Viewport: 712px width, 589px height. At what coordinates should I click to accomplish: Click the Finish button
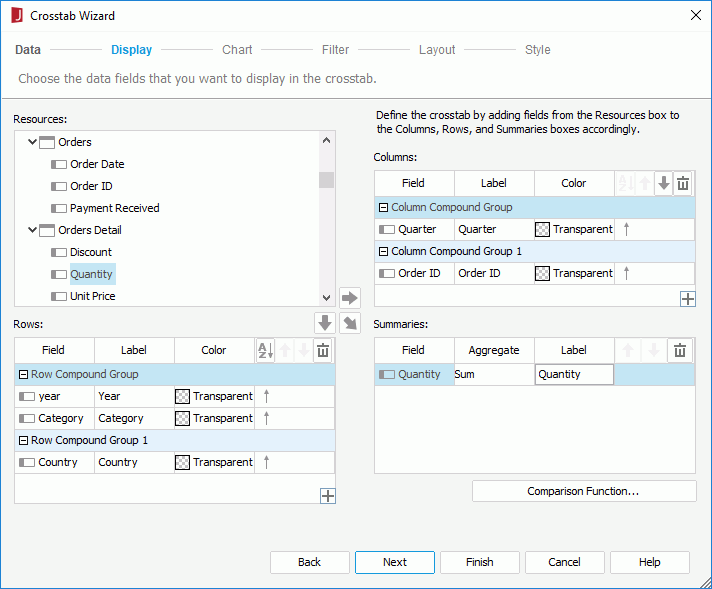[480, 562]
